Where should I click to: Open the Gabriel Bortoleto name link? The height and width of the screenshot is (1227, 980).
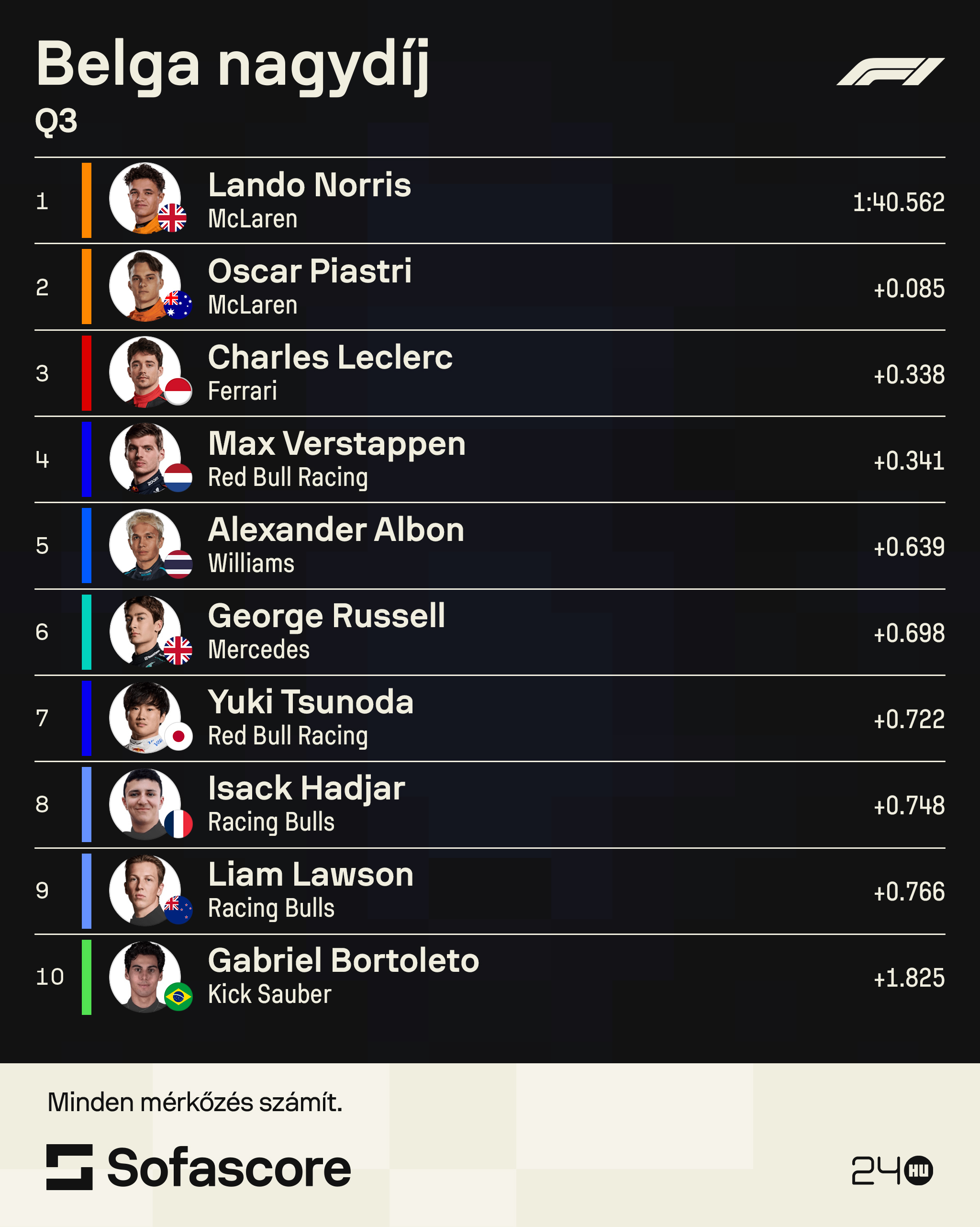[344, 961]
